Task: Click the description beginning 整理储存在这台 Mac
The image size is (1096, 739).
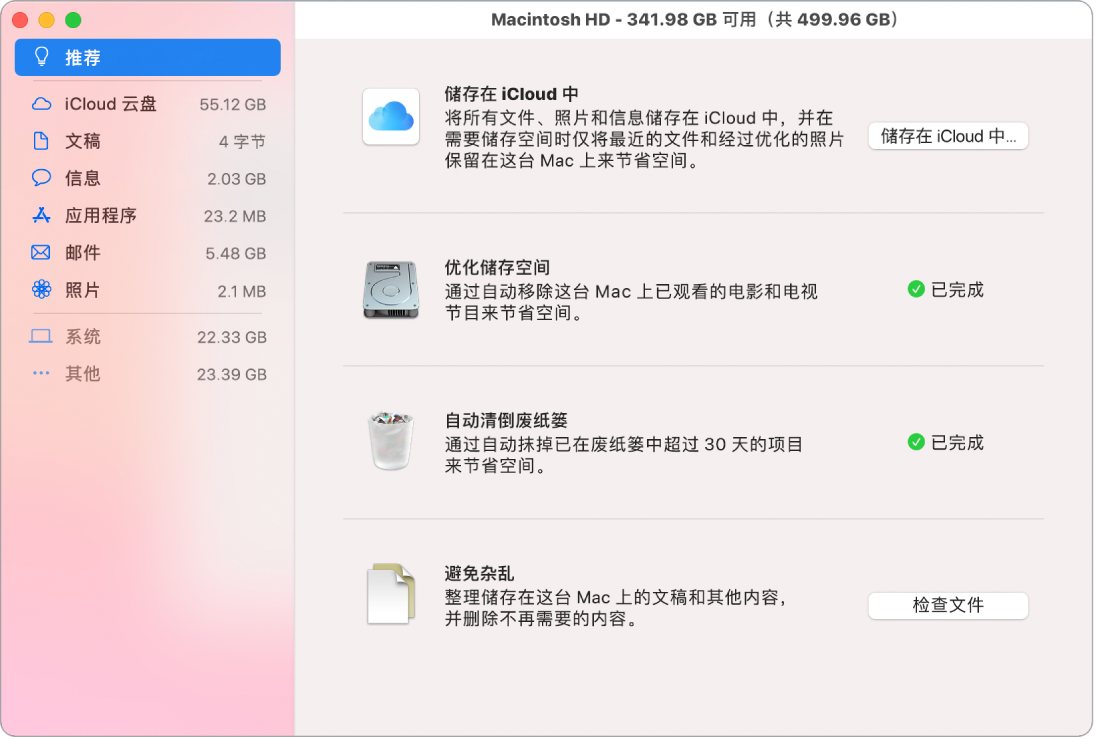Action: [x=617, y=608]
